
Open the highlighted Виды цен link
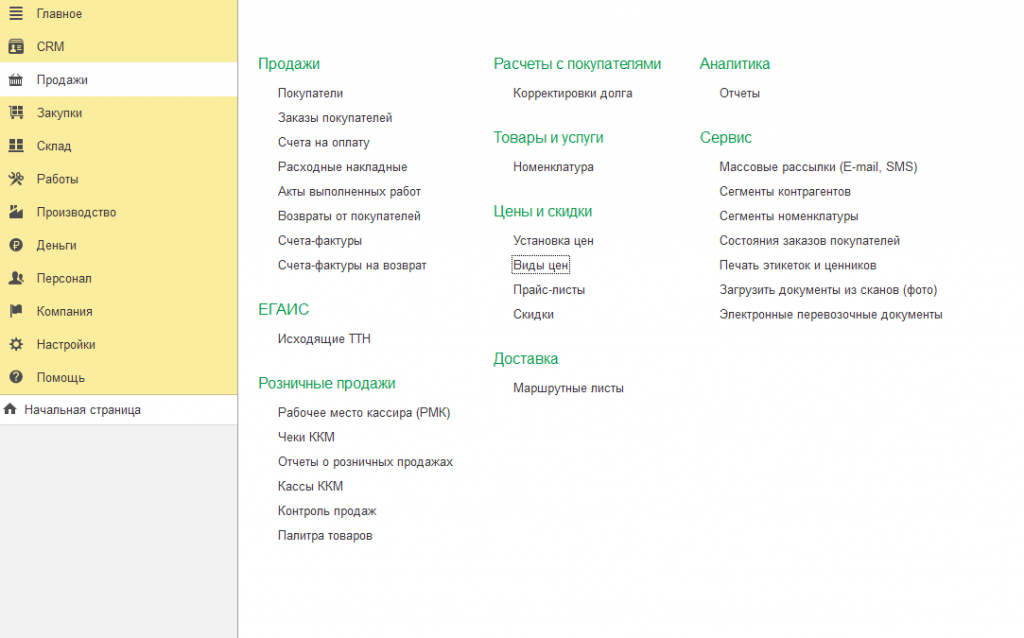tap(541, 266)
